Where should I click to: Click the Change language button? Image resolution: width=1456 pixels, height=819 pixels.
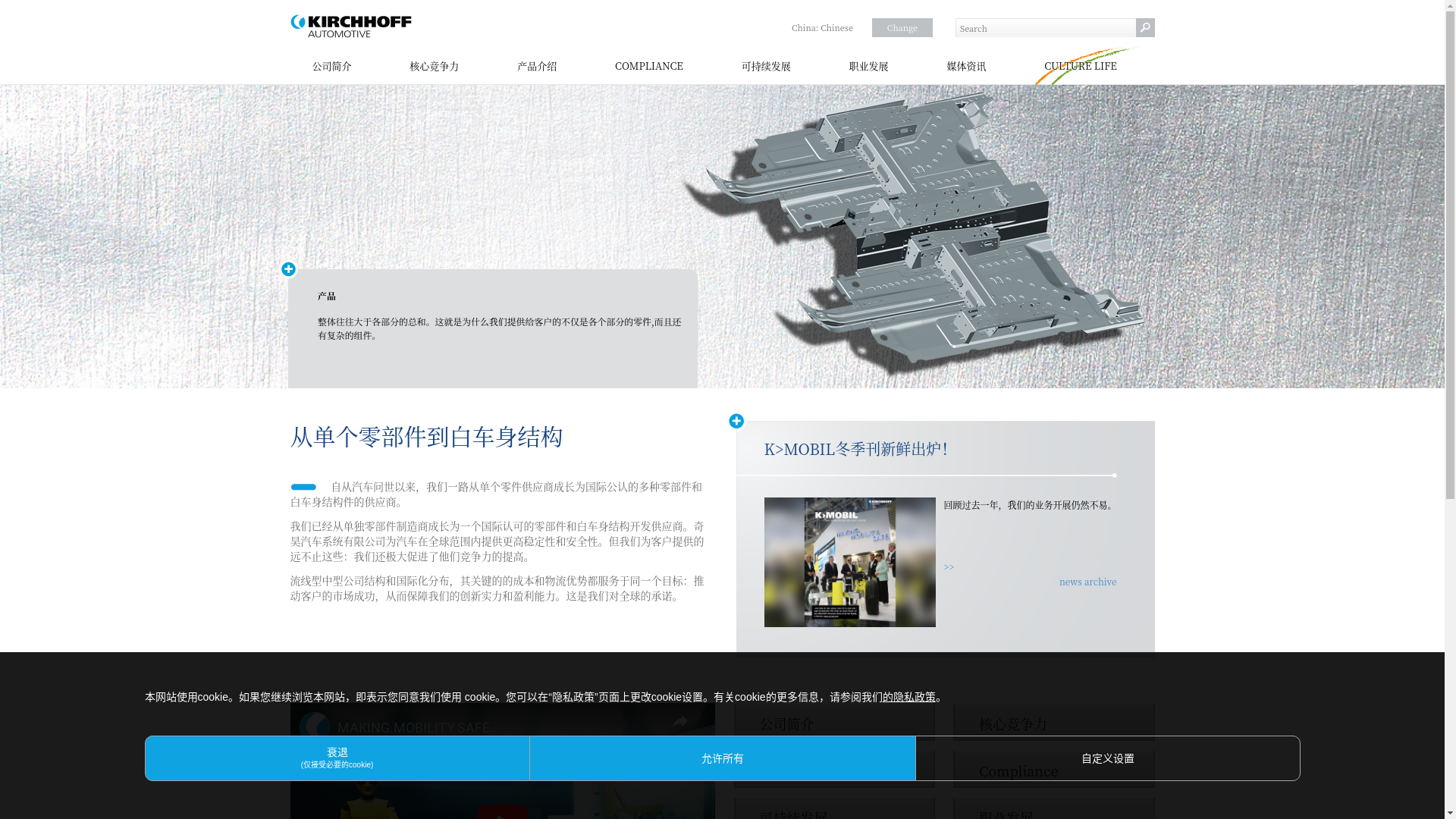click(902, 28)
